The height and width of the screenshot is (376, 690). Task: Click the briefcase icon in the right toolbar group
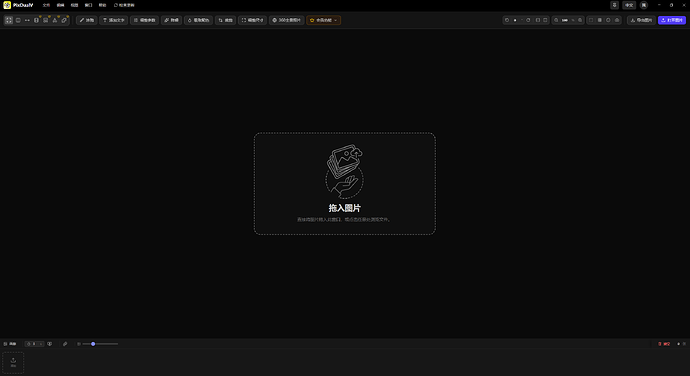[617, 20]
